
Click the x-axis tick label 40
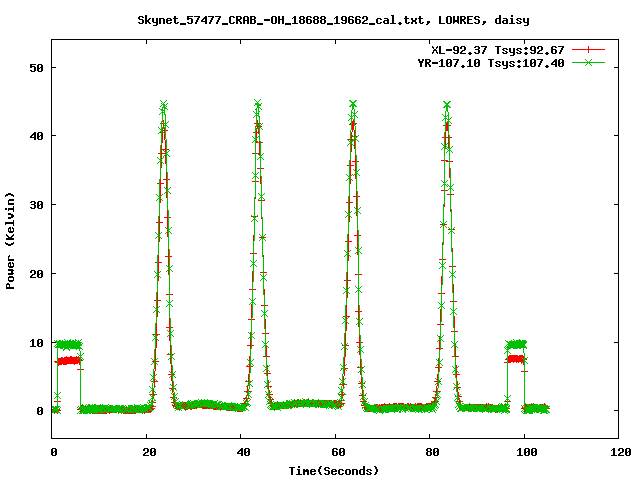pos(243,452)
